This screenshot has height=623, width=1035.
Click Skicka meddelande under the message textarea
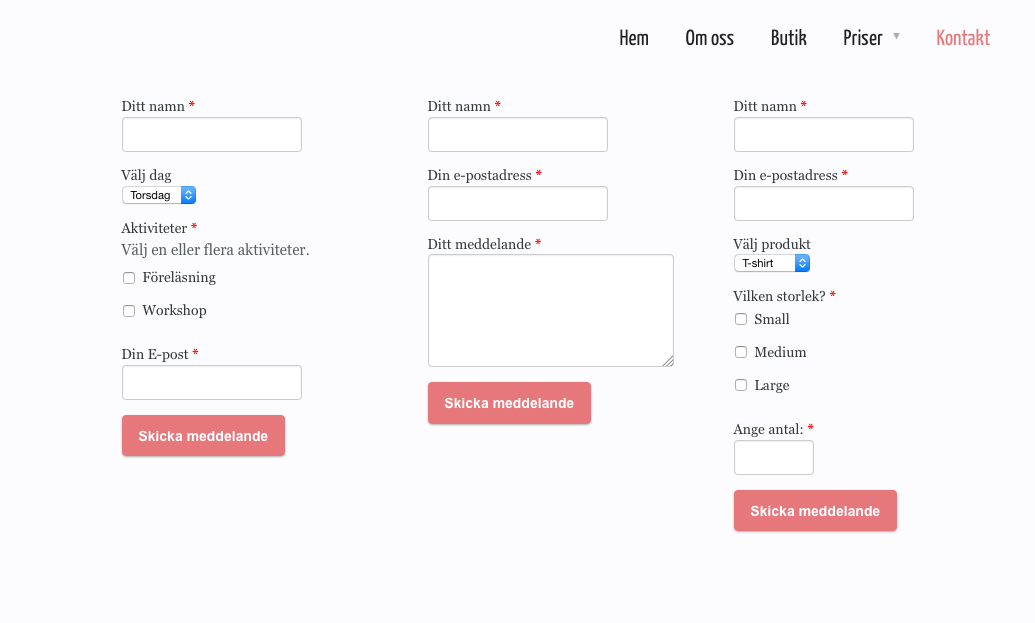[x=509, y=403]
